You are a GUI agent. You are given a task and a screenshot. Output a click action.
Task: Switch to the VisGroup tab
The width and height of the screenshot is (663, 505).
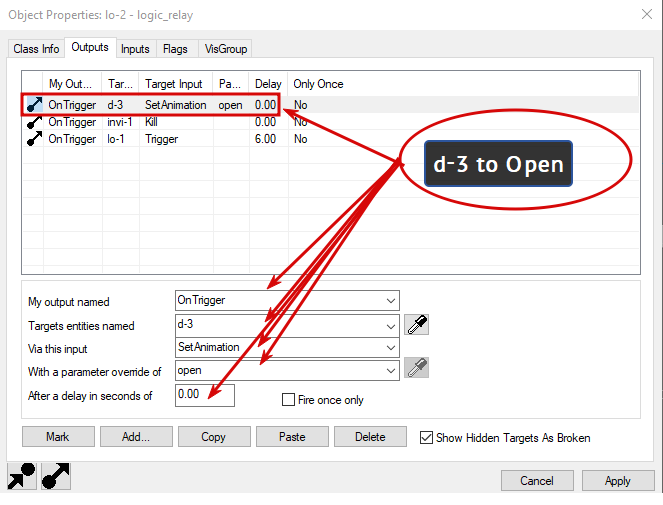(226, 49)
